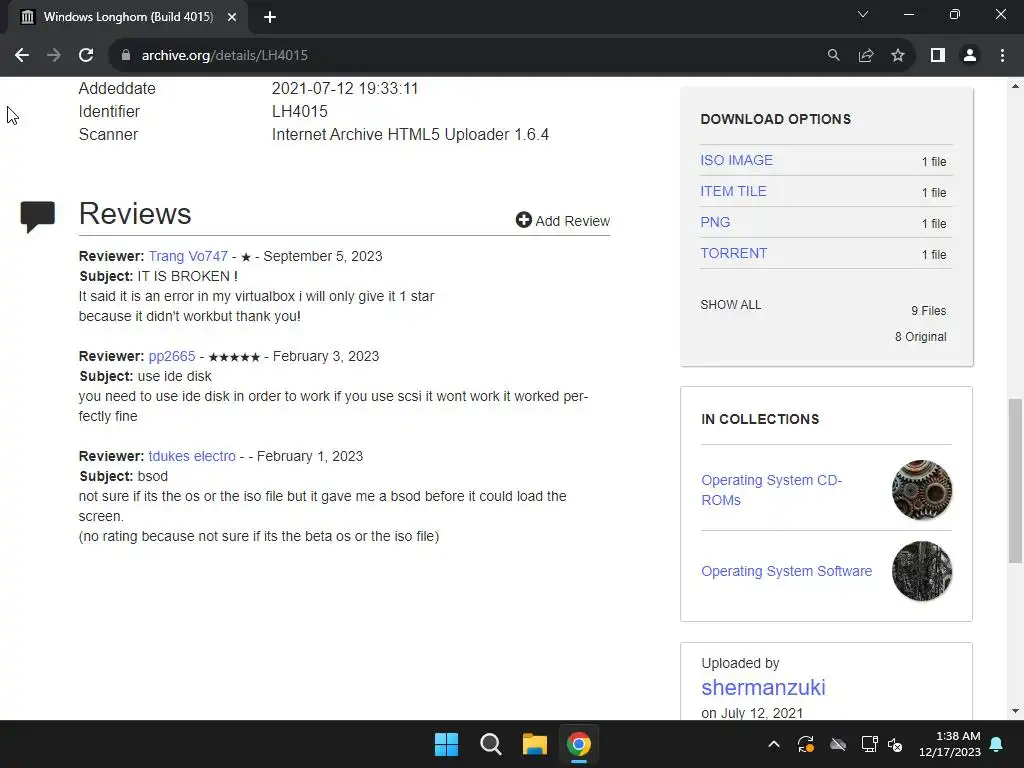Open the clock showing 1:38 AM
Screen dimensions: 1024x768
click(x=950, y=744)
